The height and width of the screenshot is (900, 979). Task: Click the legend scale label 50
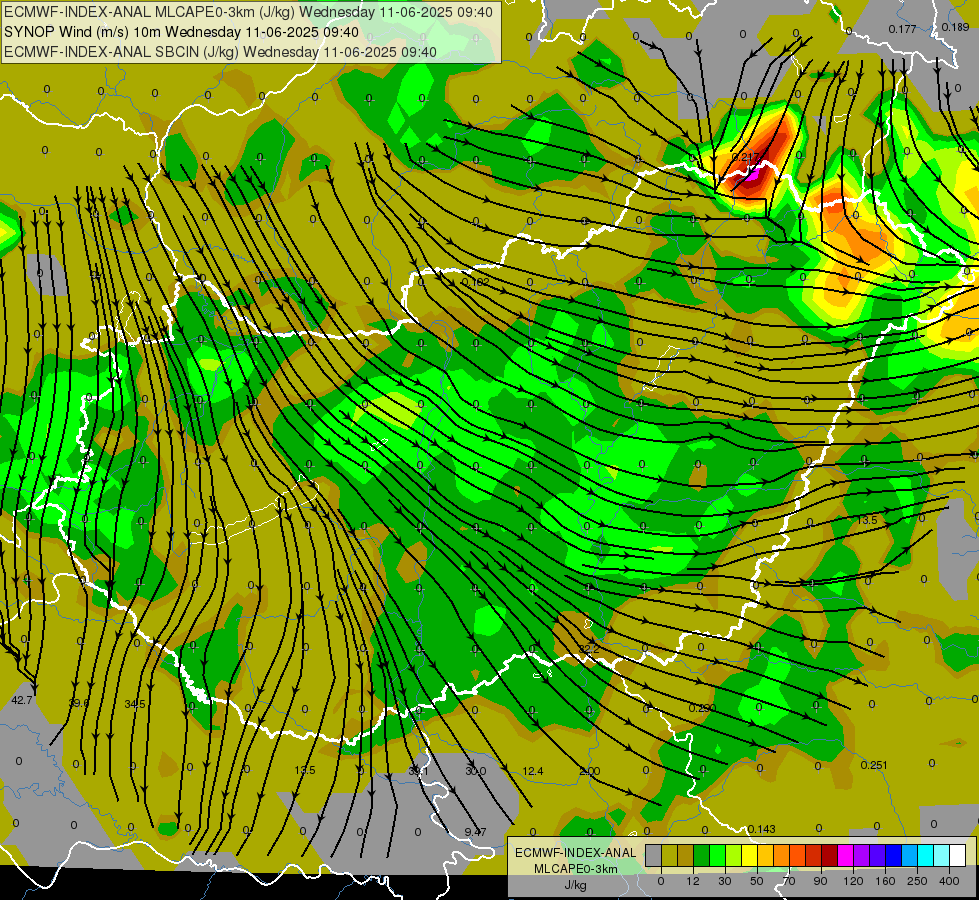pos(757,881)
